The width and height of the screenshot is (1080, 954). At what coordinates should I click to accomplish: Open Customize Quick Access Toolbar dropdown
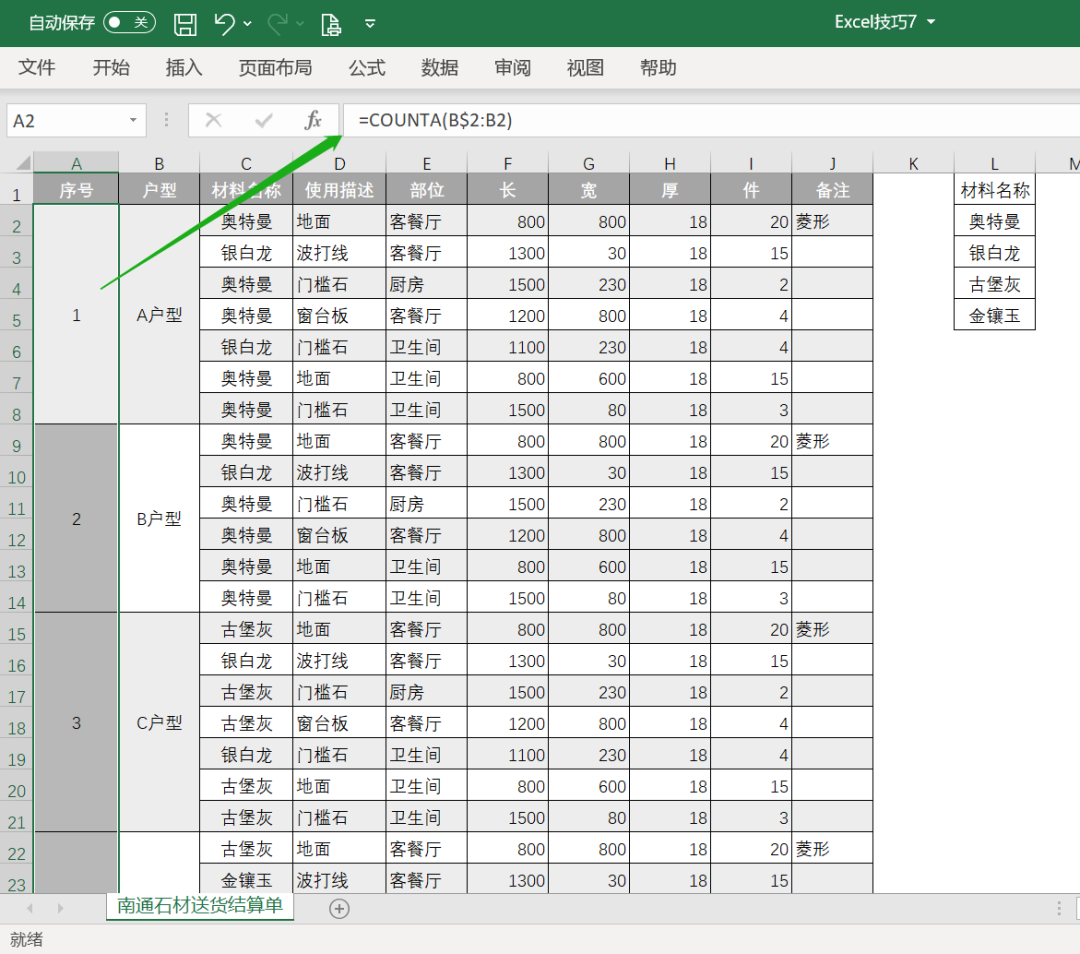pyautogui.click(x=370, y=23)
